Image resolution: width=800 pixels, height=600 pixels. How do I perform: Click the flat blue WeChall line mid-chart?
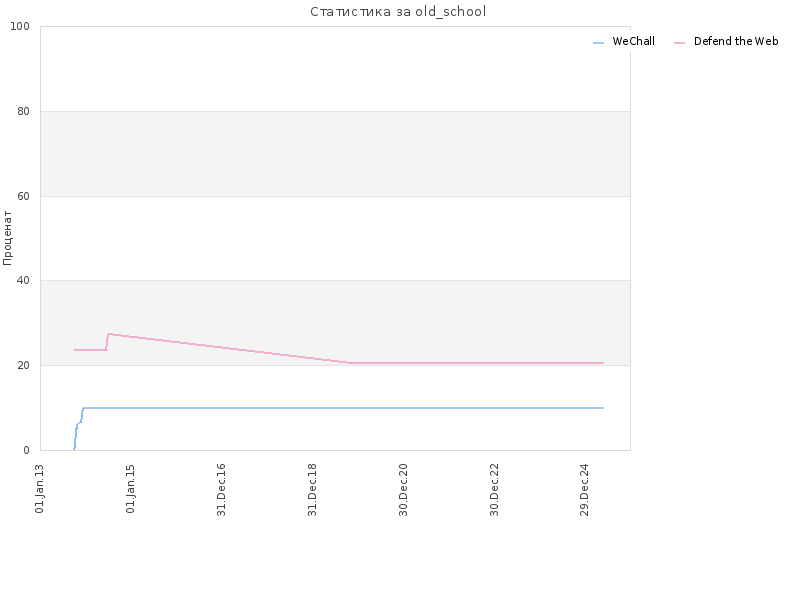(343, 408)
